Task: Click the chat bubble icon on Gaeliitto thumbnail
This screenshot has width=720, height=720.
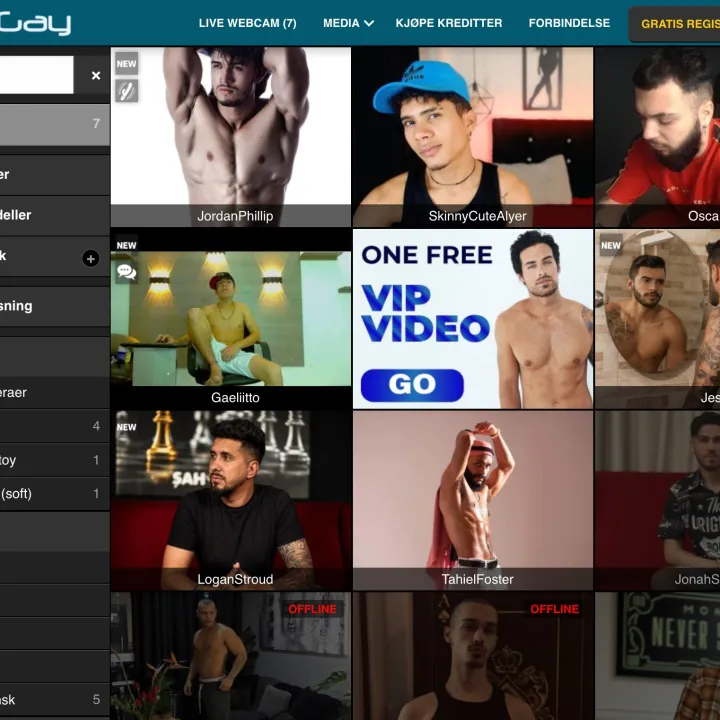Action: coord(126,272)
